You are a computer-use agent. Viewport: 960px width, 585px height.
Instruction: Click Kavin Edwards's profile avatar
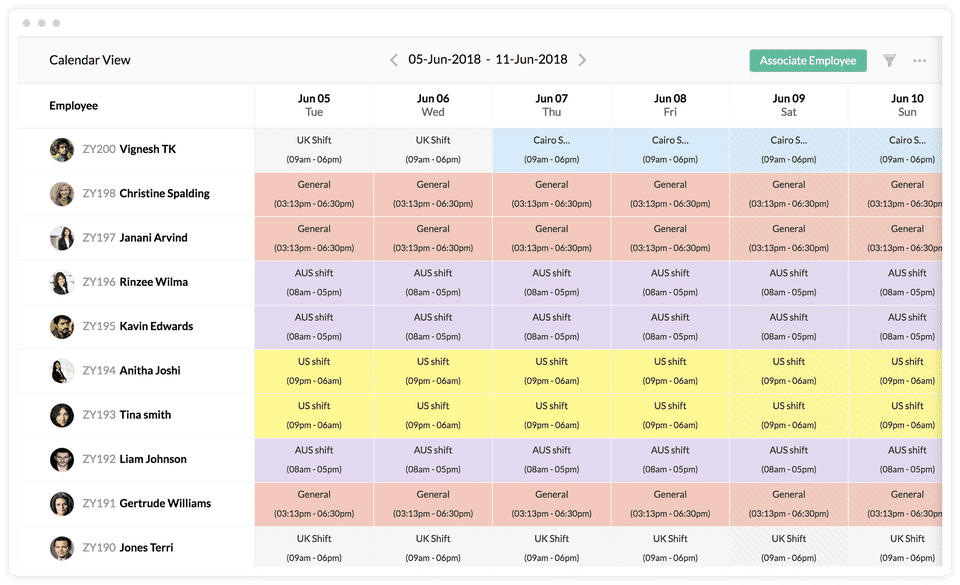62,326
